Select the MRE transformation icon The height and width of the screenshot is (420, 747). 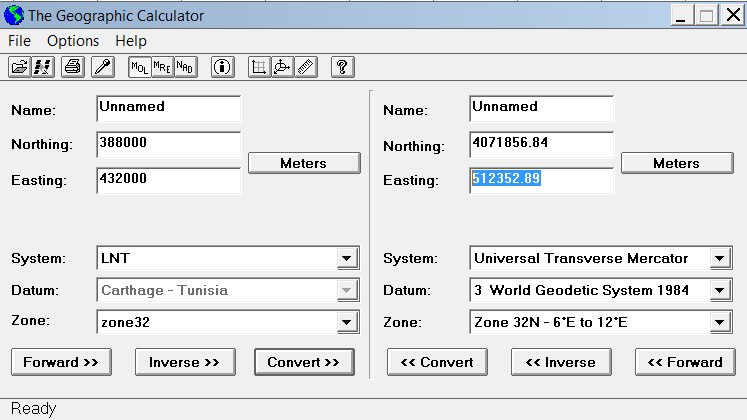[162, 67]
